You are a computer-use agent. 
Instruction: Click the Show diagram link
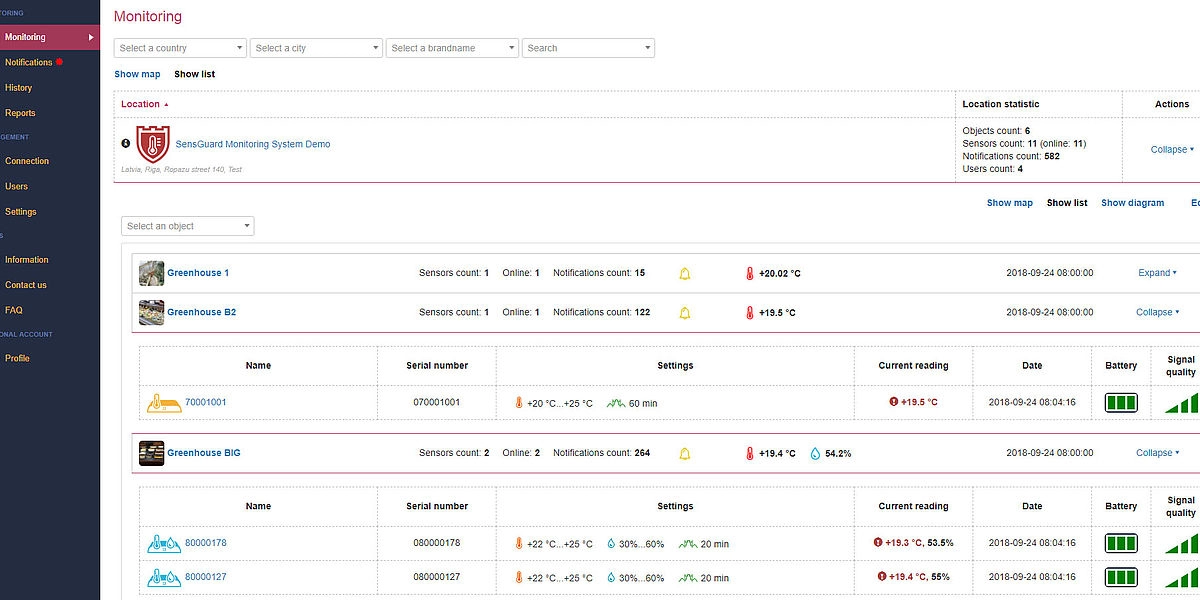tap(1133, 203)
